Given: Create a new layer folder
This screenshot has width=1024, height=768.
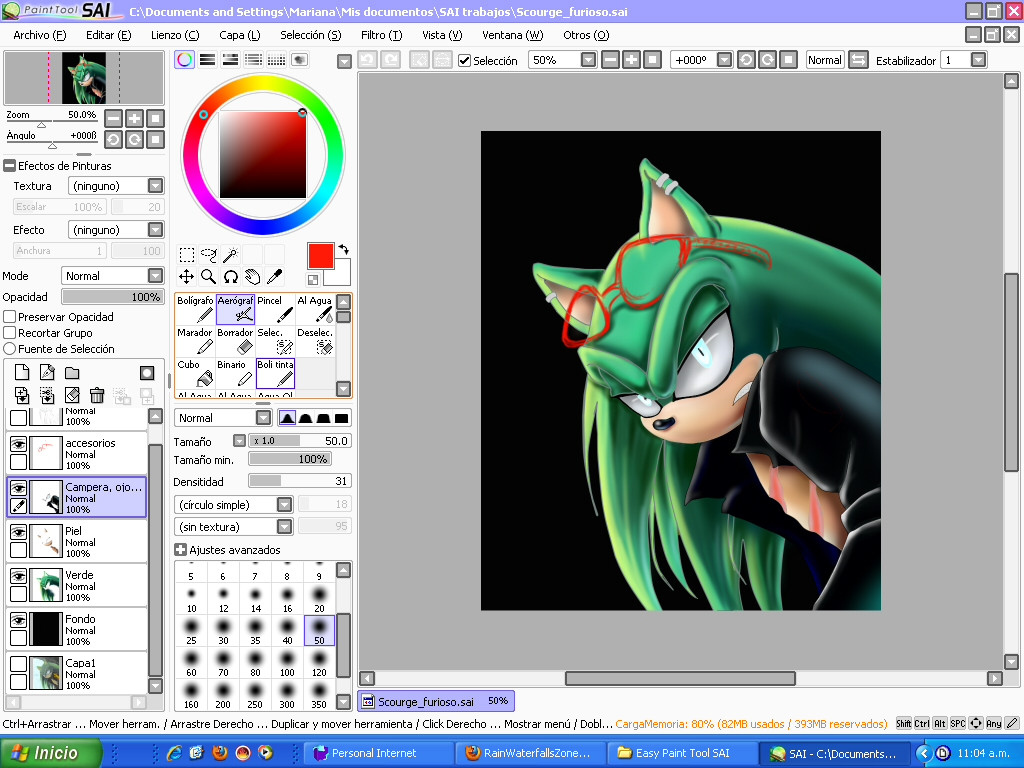Looking at the screenshot, I should click(x=72, y=372).
